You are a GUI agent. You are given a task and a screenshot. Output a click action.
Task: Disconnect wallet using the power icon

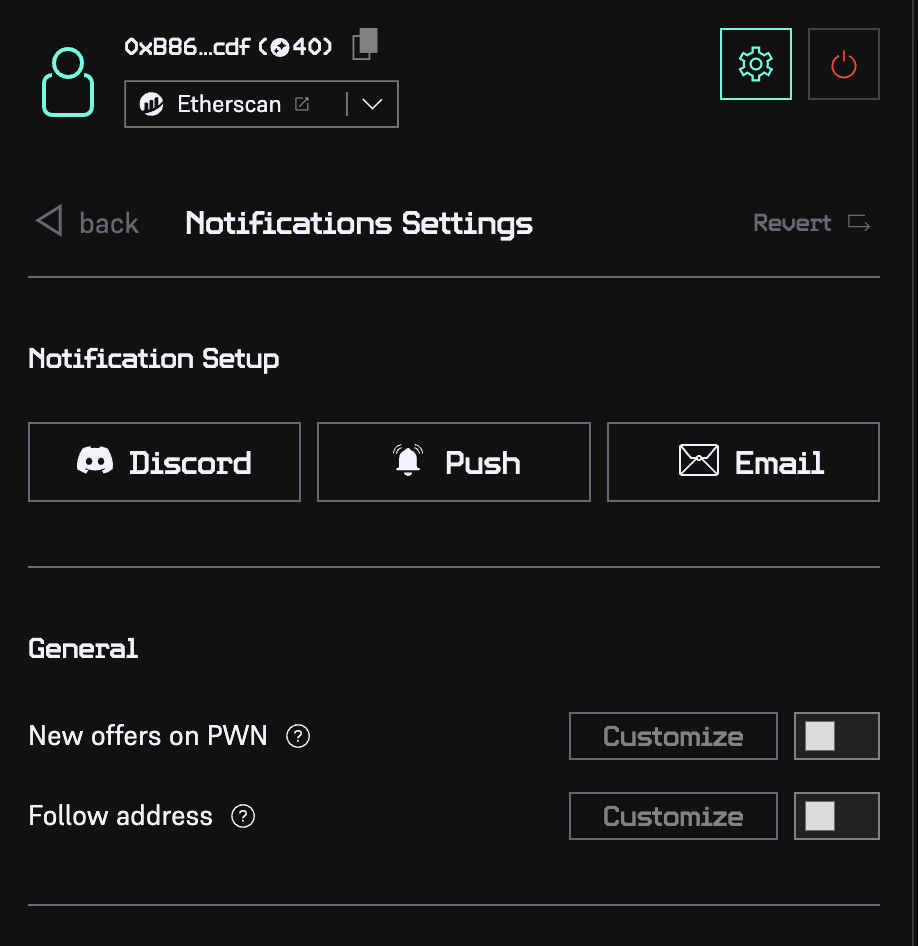pyautogui.click(x=843, y=64)
